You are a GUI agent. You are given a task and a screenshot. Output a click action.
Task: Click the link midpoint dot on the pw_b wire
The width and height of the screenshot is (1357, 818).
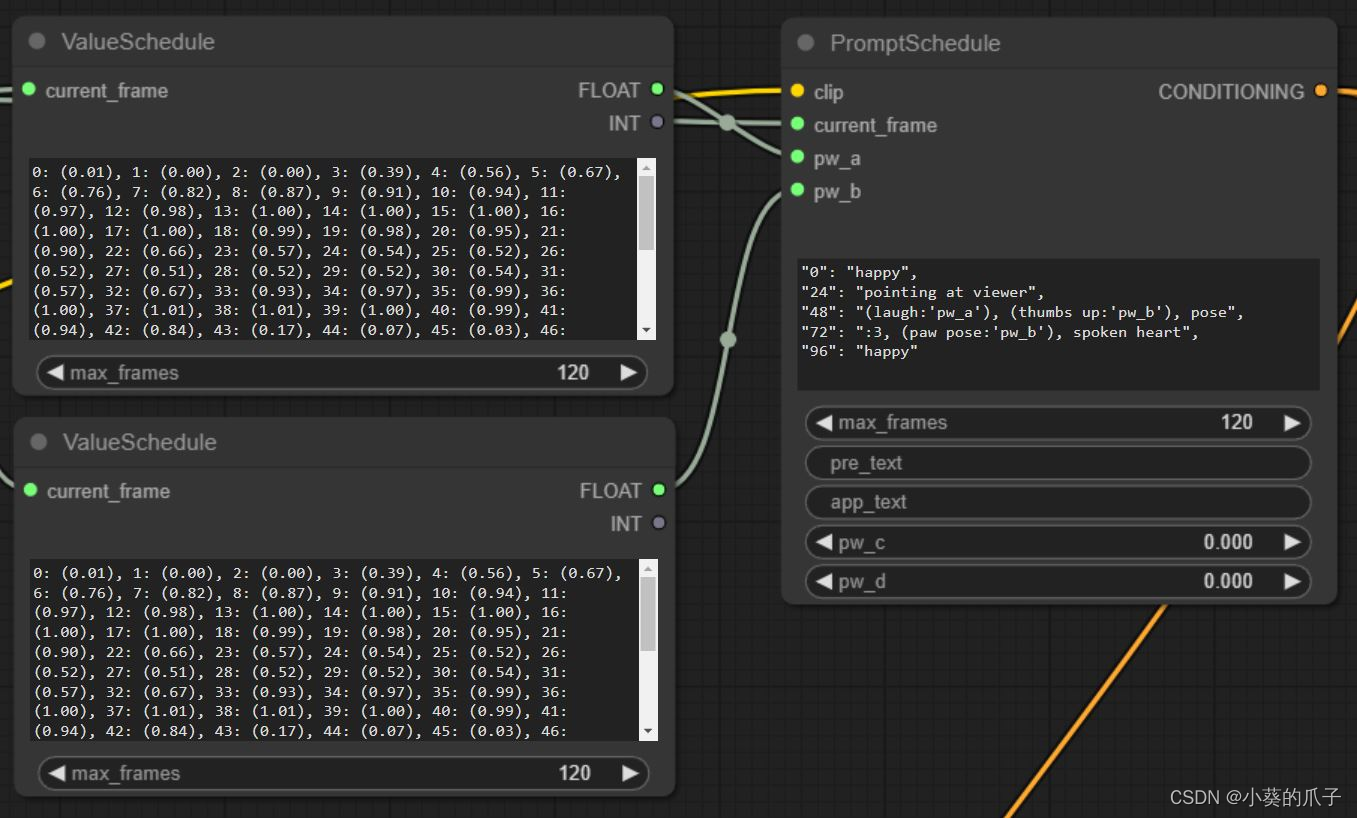pos(728,340)
